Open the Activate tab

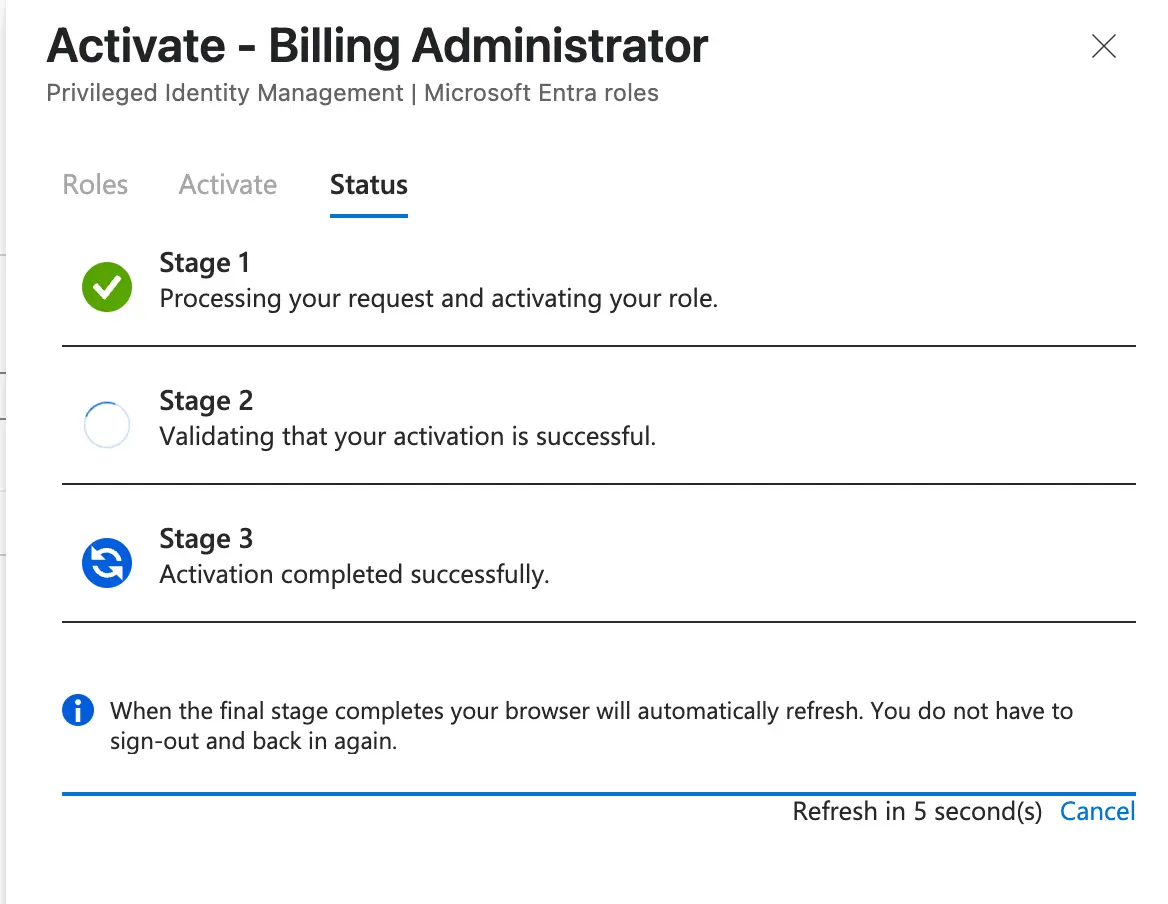(x=228, y=185)
